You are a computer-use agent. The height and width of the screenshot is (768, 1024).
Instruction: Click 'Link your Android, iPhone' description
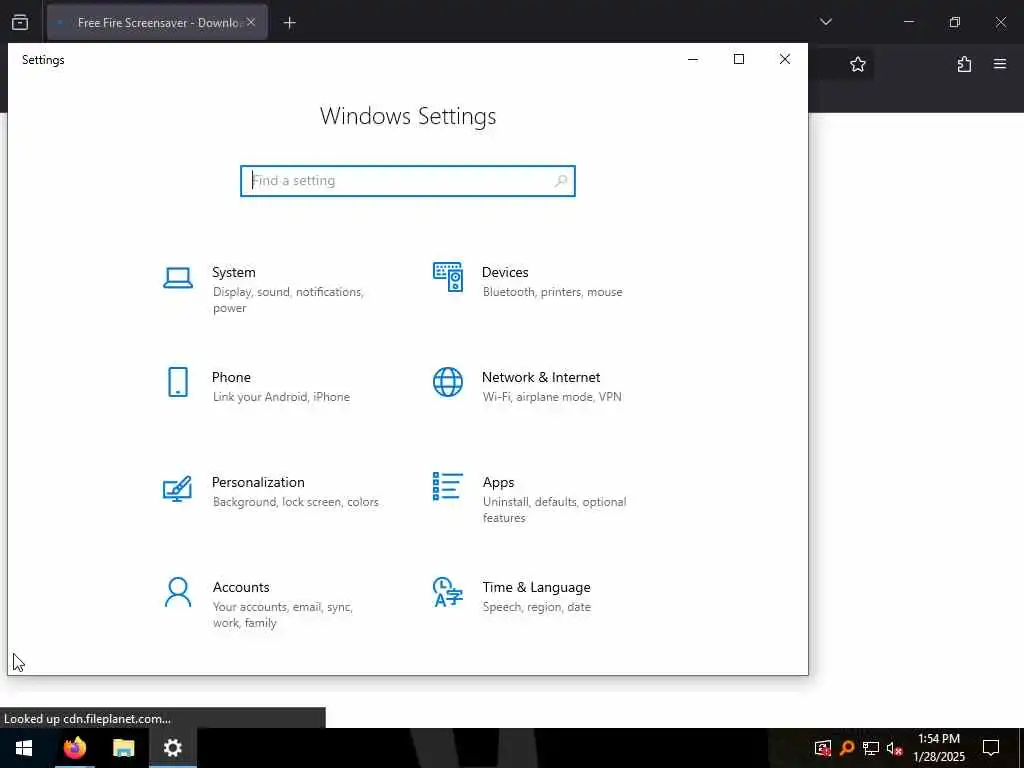[x=281, y=397]
